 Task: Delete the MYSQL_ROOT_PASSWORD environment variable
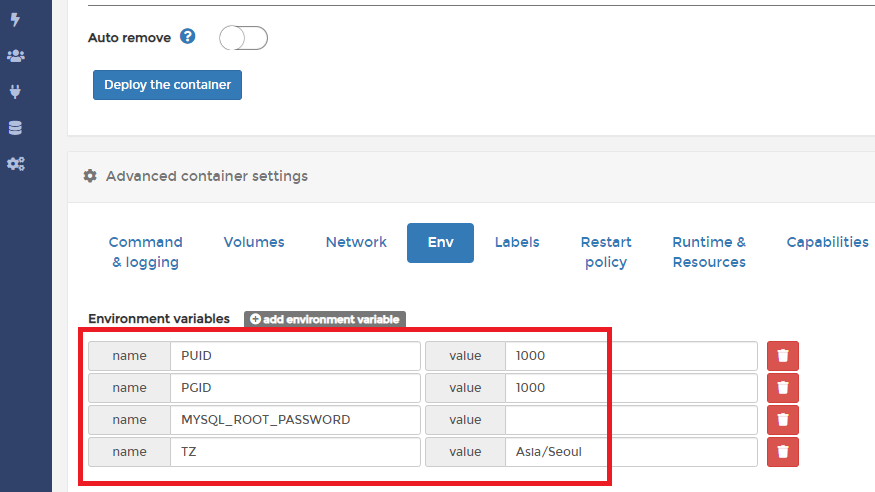tap(782, 419)
